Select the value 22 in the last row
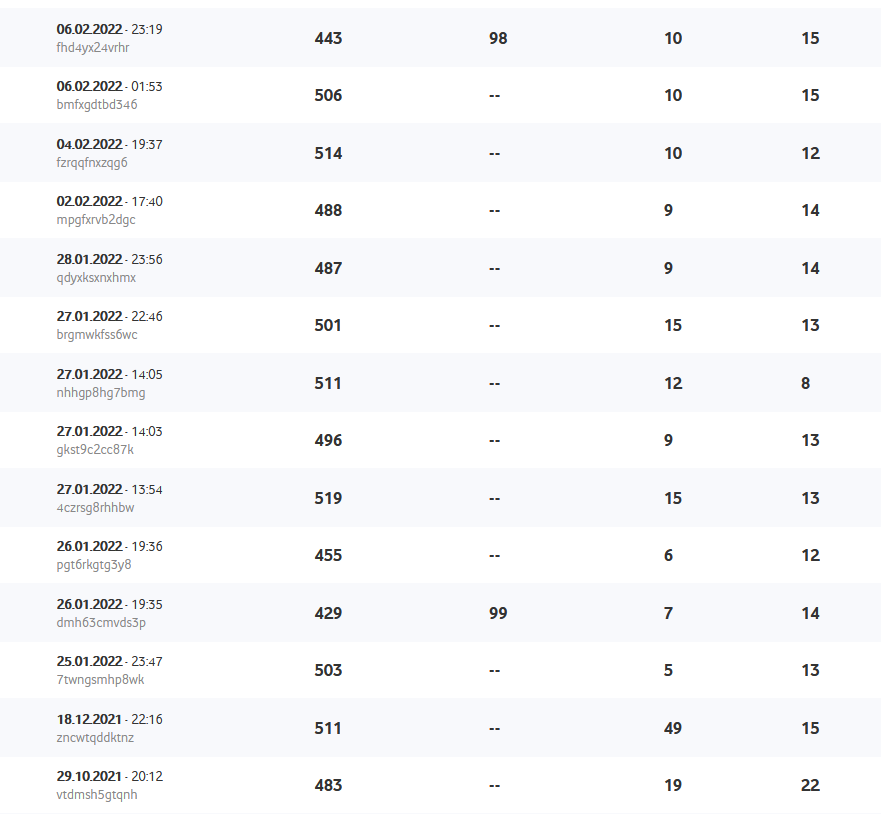Image resolution: width=881 pixels, height=814 pixels. point(810,785)
